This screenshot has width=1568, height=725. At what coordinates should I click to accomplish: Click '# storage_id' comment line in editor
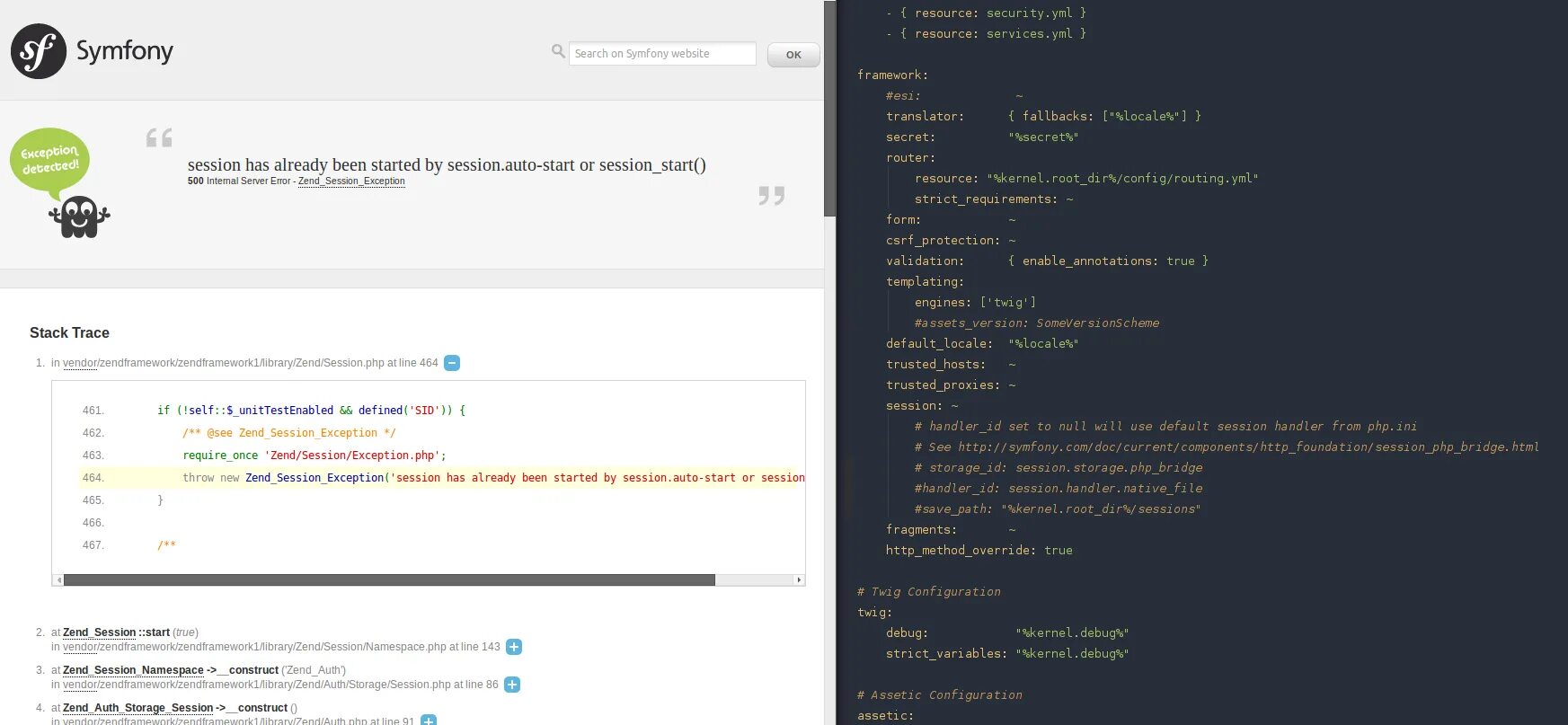1059,468
